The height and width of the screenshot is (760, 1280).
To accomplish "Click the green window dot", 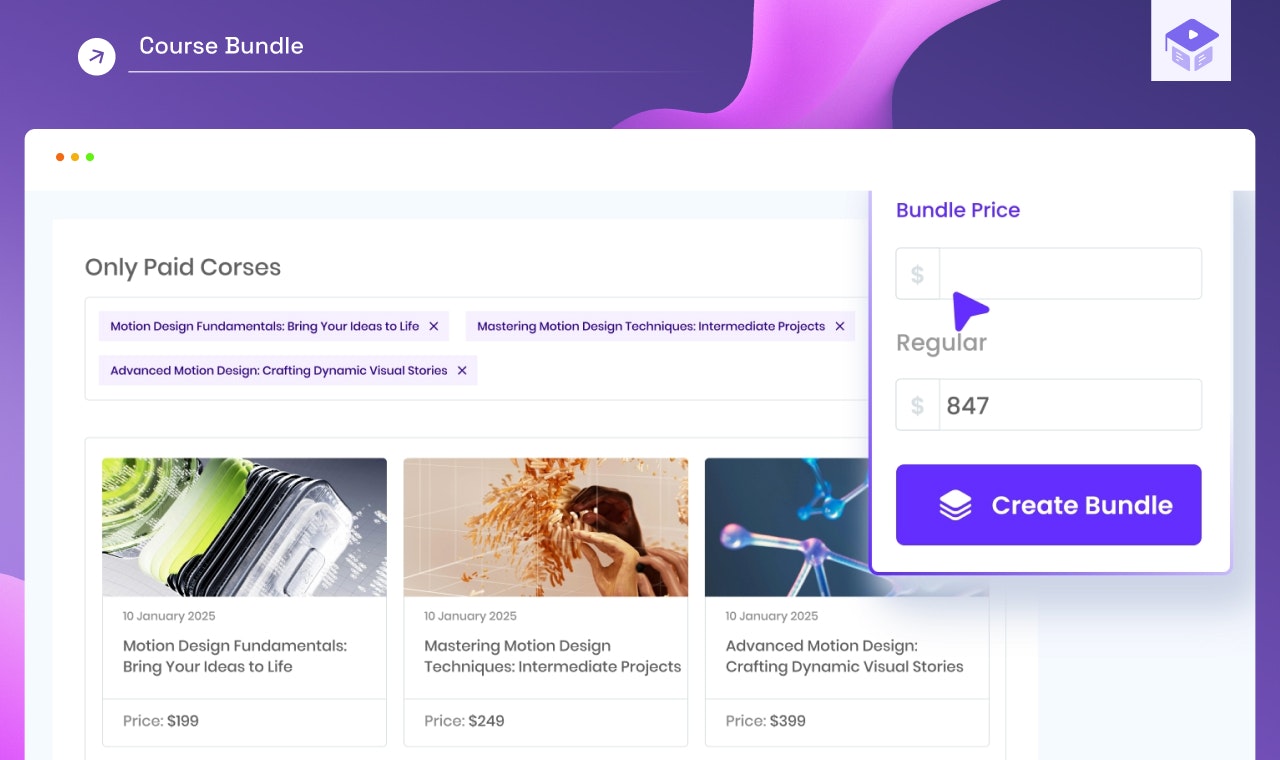I will 90,157.
